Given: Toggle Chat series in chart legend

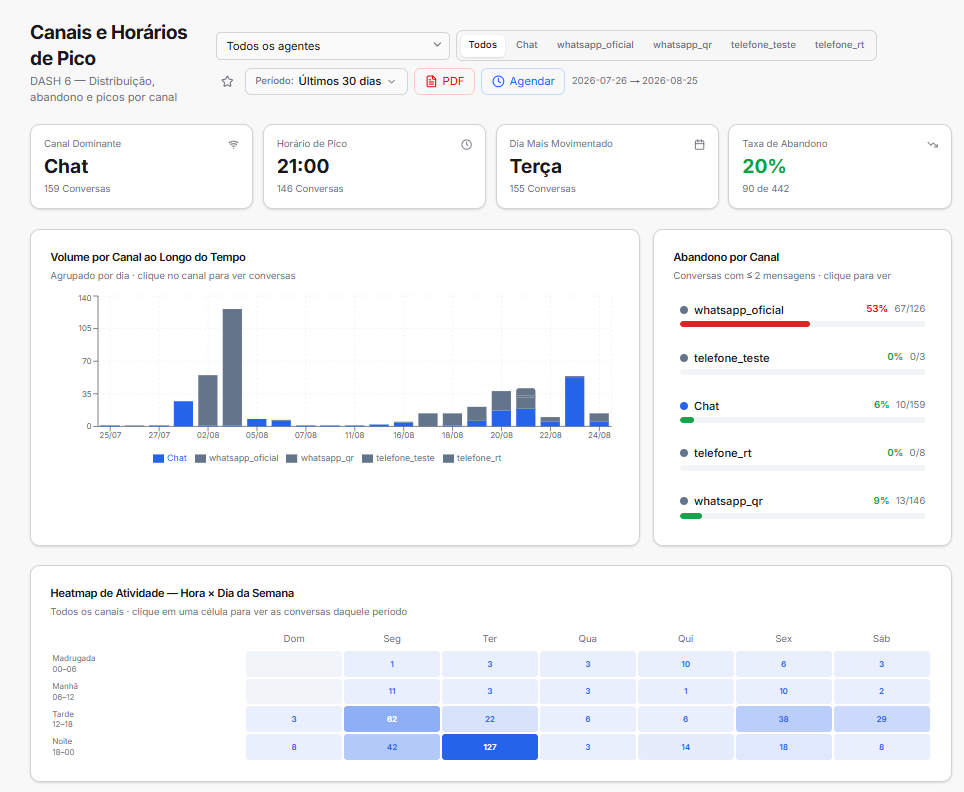Looking at the screenshot, I should pos(170,458).
